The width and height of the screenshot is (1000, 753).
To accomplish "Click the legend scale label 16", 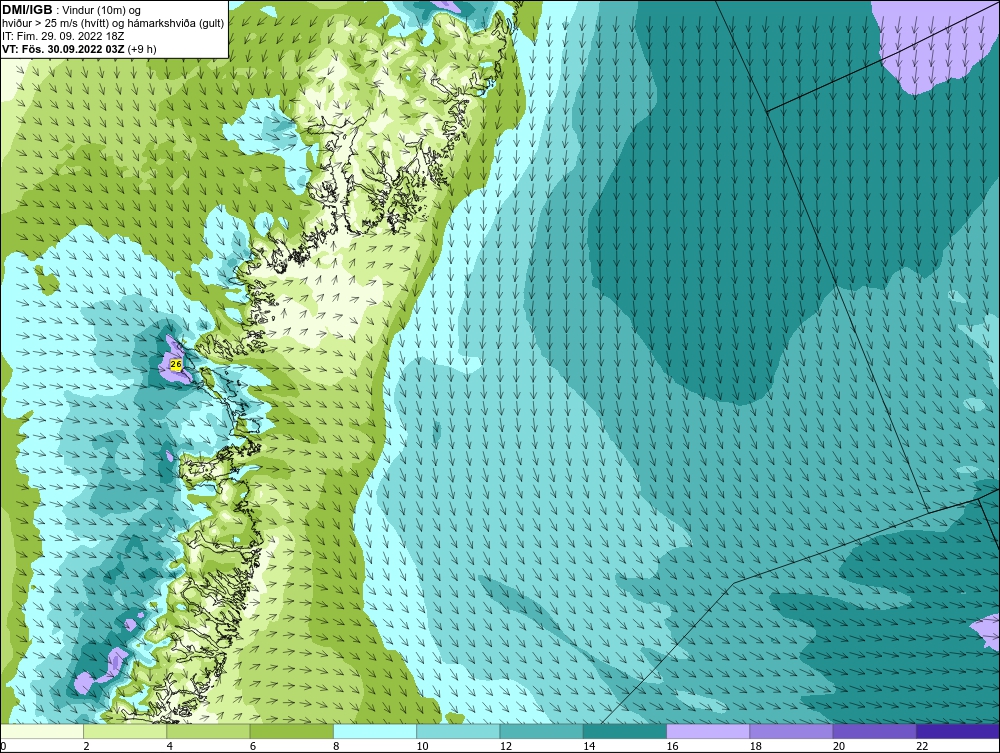I will pyautogui.click(x=673, y=747).
